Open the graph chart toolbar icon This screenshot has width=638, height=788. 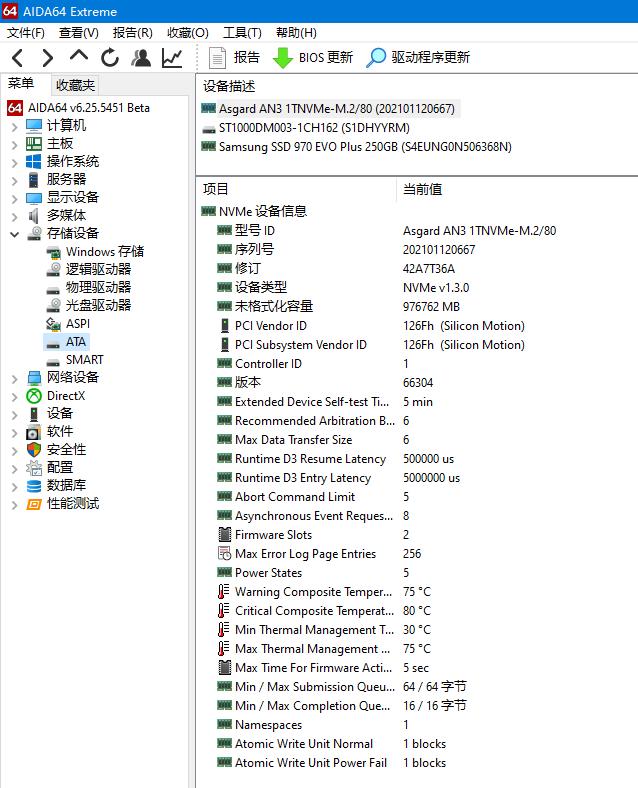[x=172, y=58]
